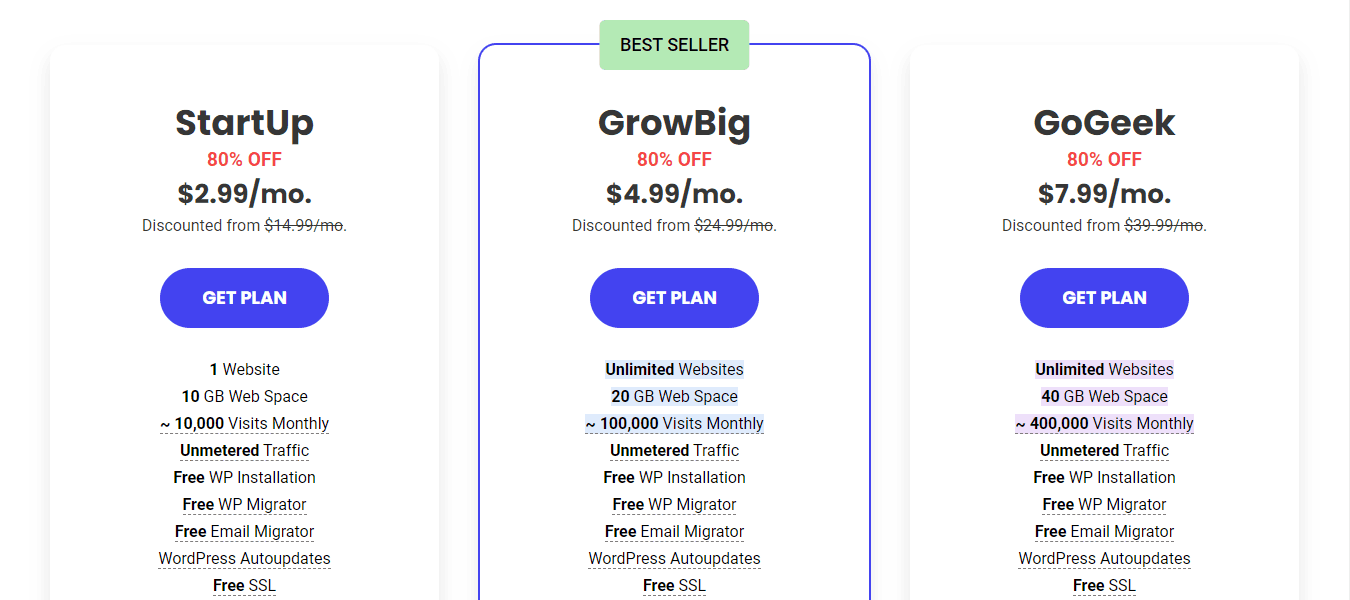Choose GET PLAN for GoGeek

coord(1104,298)
